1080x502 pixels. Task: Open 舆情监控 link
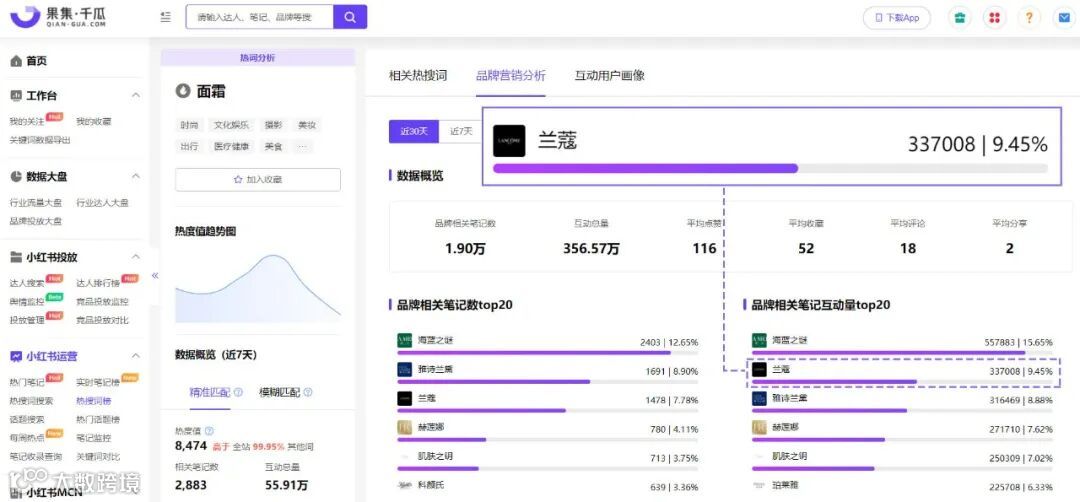coord(27,302)
